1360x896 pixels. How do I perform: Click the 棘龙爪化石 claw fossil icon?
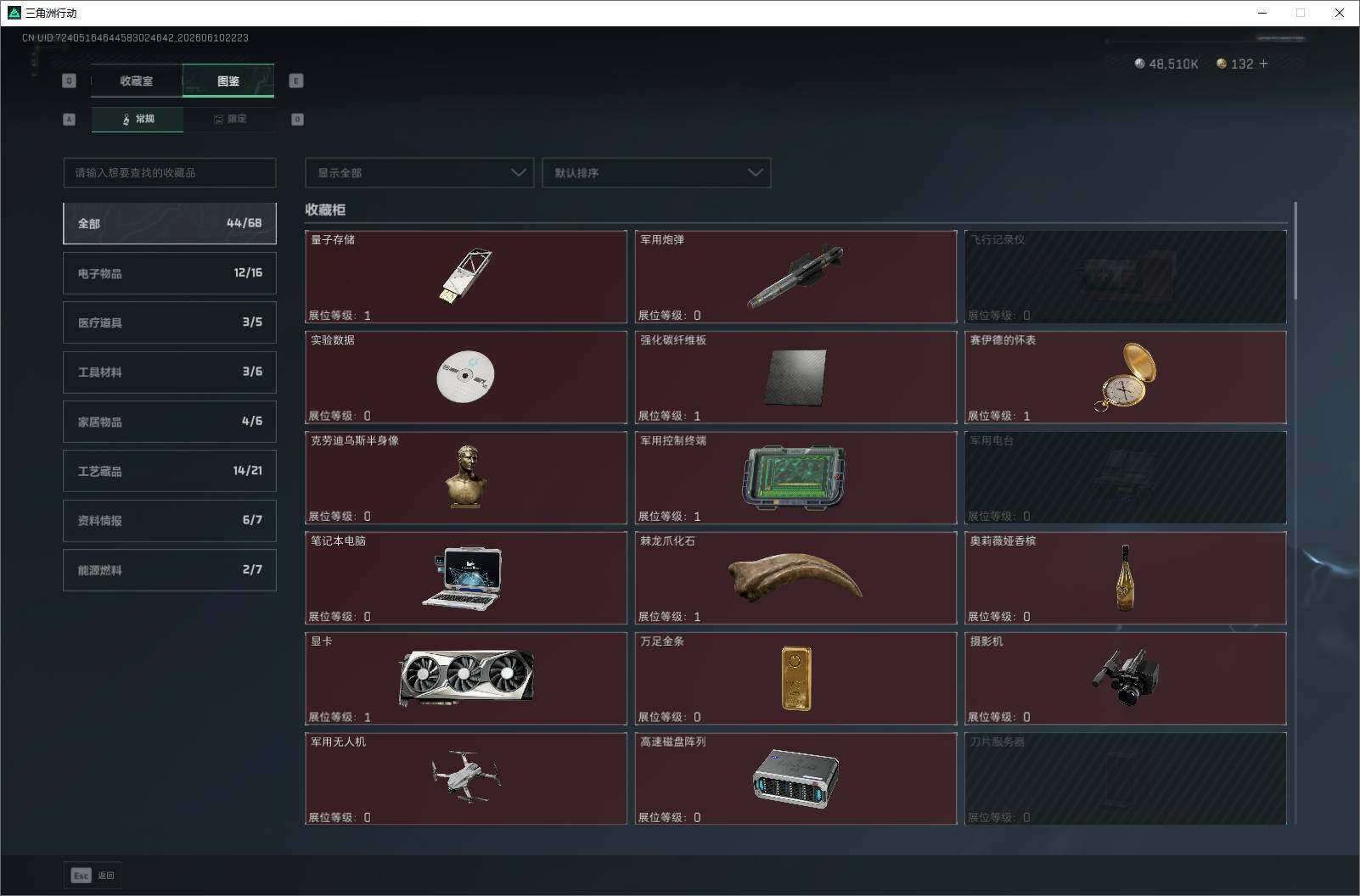tap(795, 577)
